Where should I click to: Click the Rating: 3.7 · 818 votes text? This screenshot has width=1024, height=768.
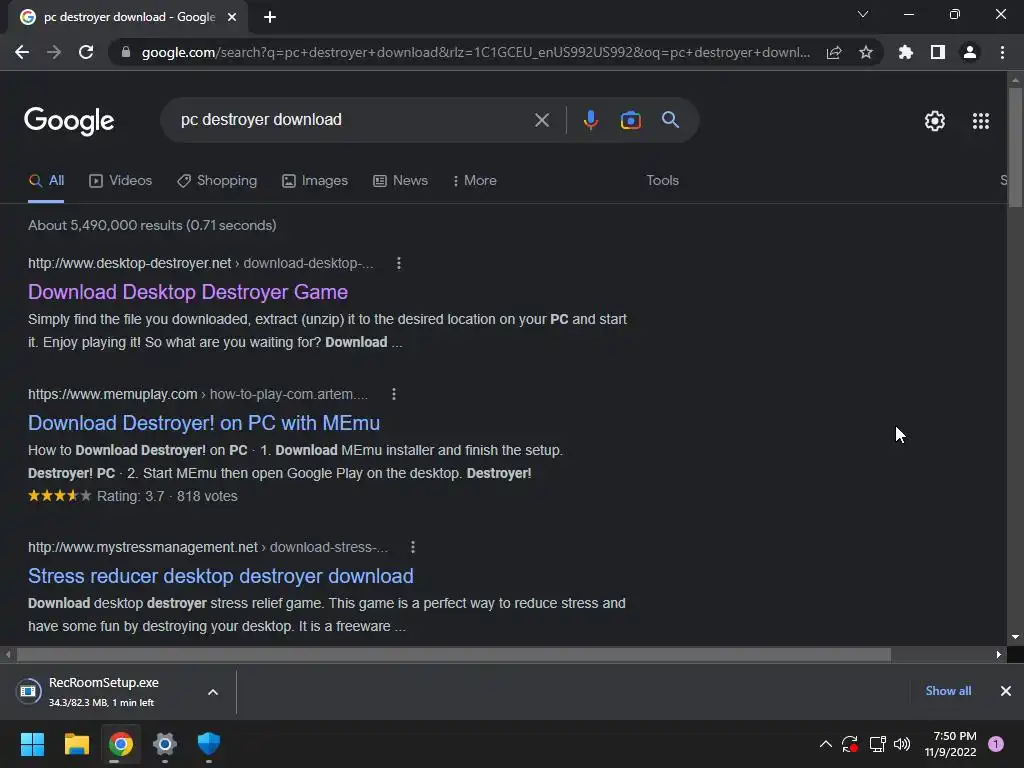pyautogui.click(x=167, y=496)
